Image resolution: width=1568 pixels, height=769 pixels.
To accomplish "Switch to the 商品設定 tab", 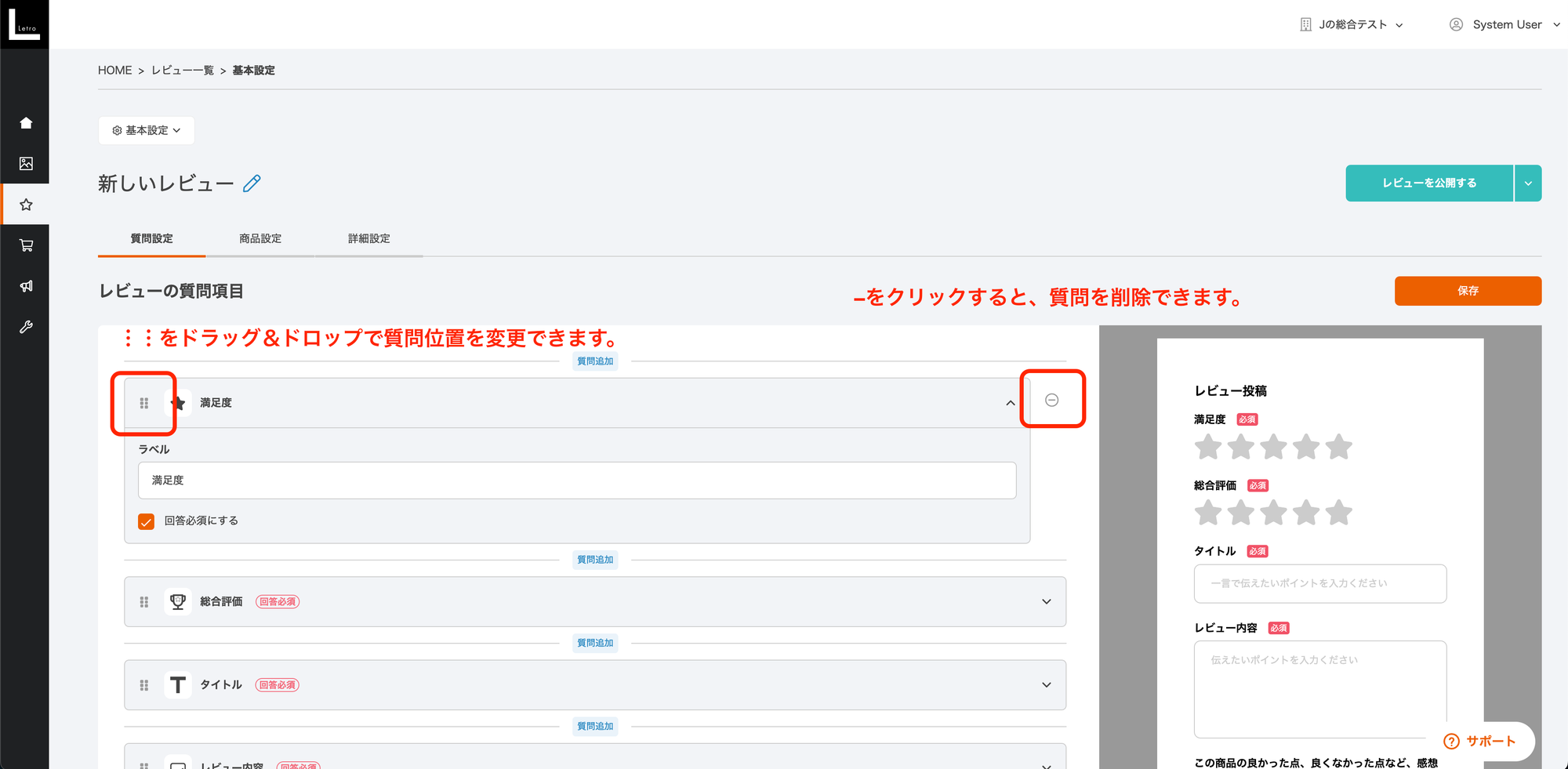I will 260,238.
